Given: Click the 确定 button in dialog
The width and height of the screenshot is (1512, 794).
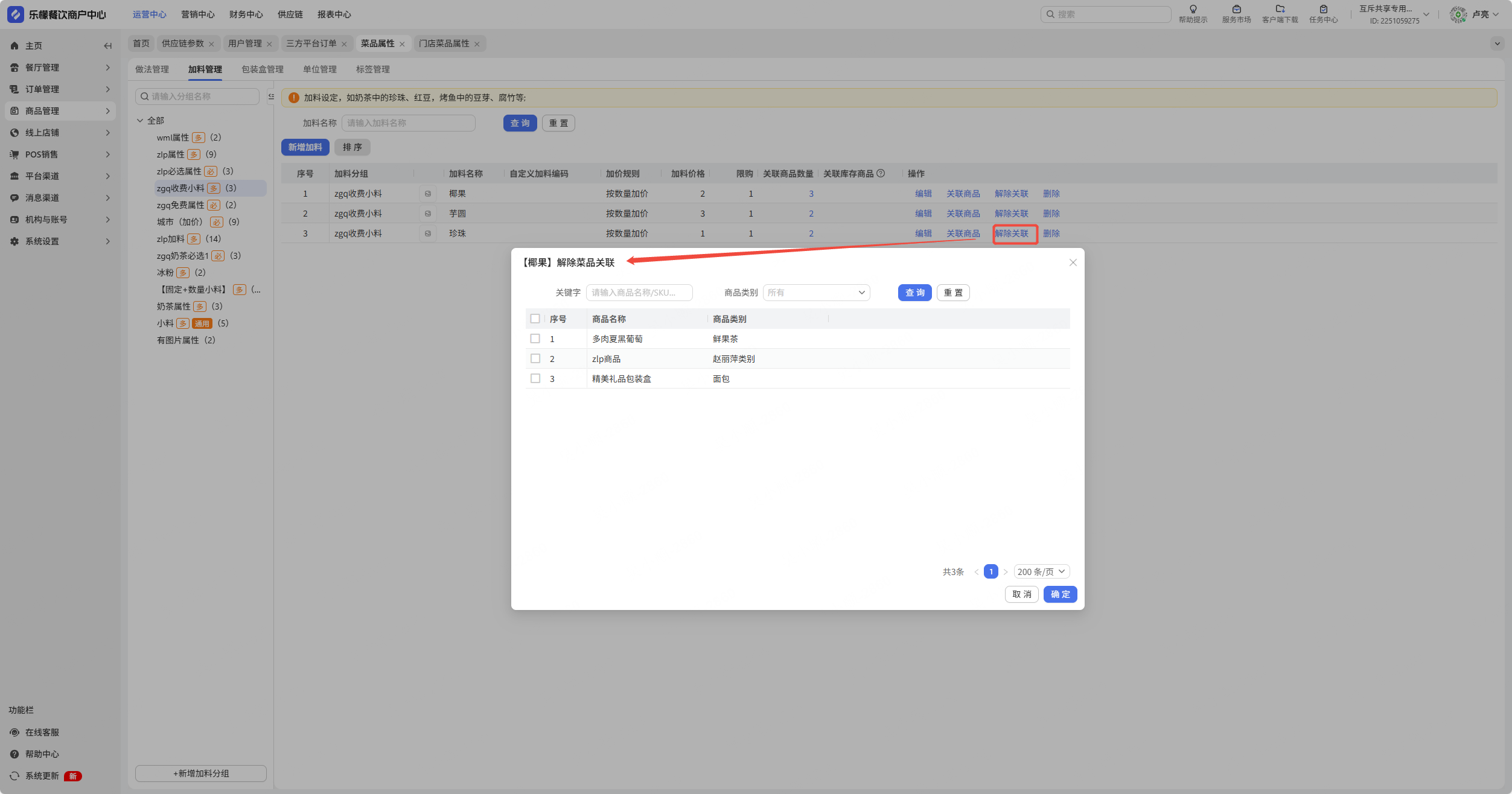Looking at the screenshot, I should 1060,594.
